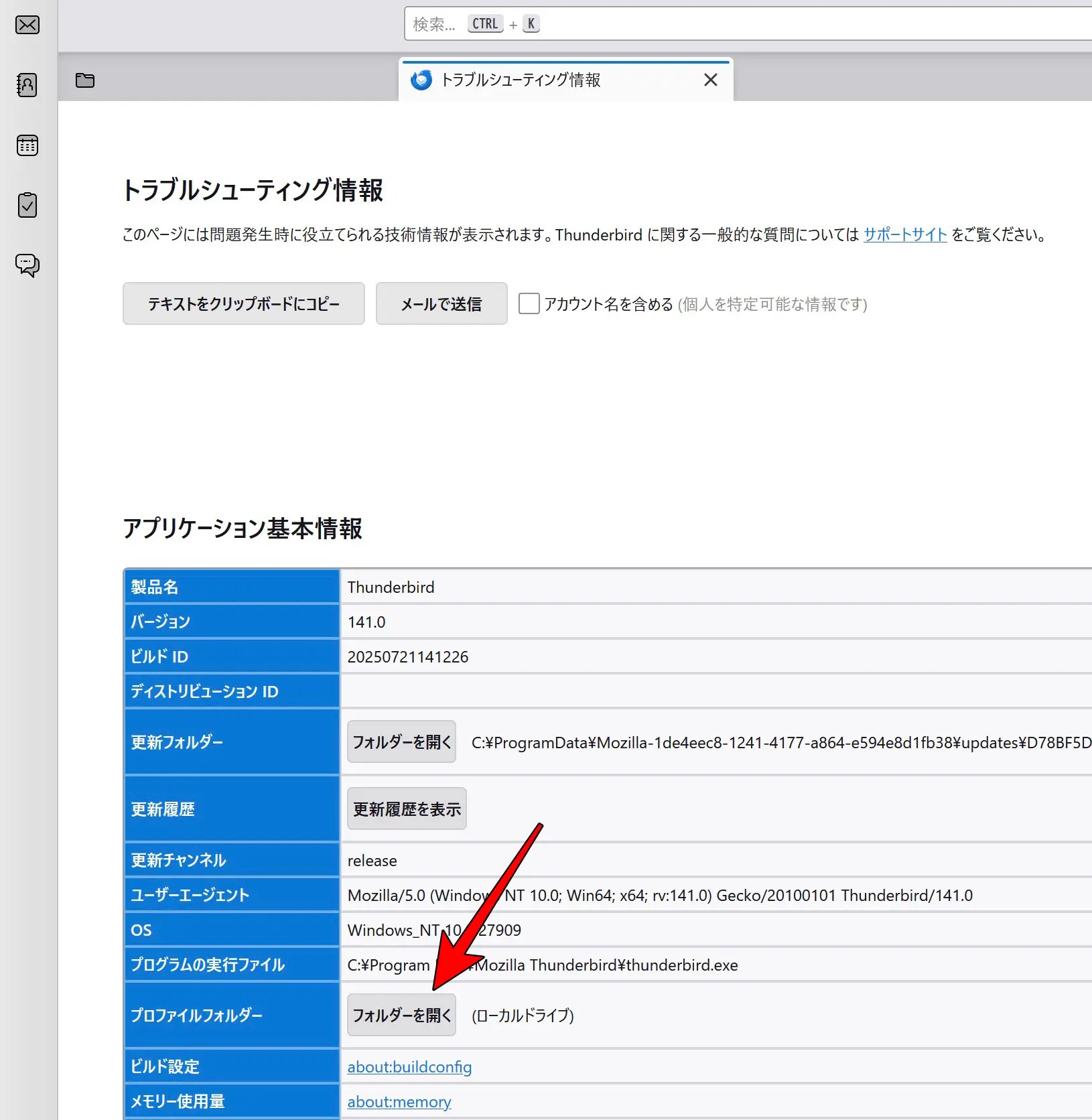This screenshot has height=1120, width=1092.
Task: Click the release channel value
Action: pyautogui.click(x=372, y=860)
